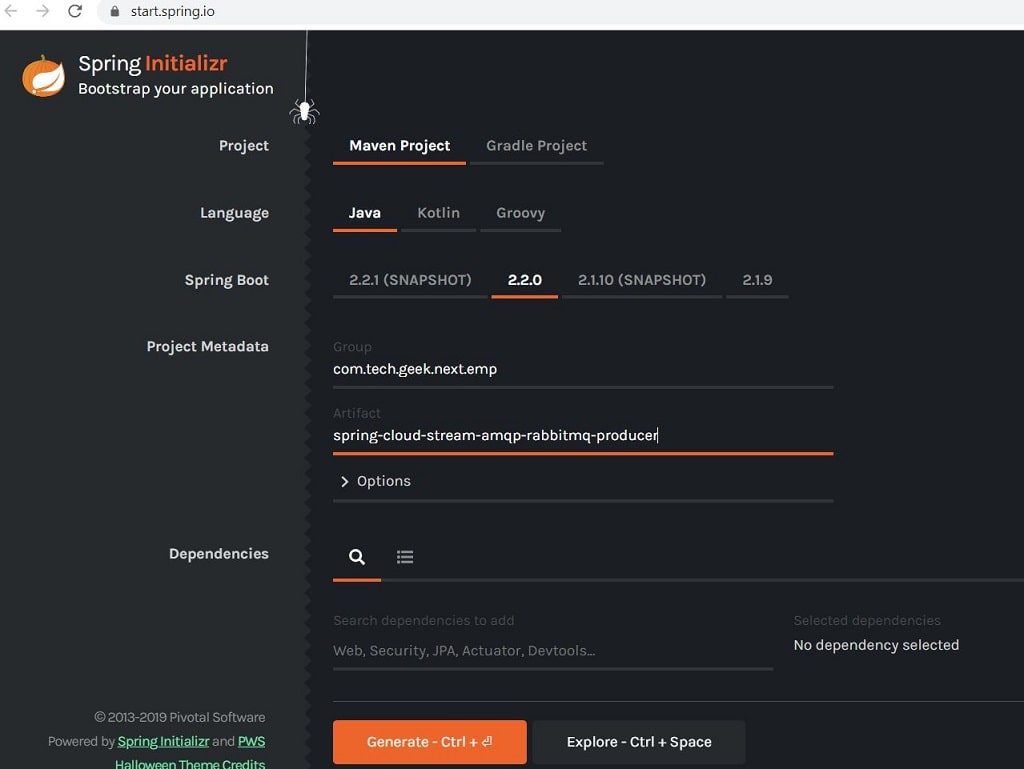1024x769 pixels.
Task: Select Spring Boot 2.2.0
Action: 524,280
